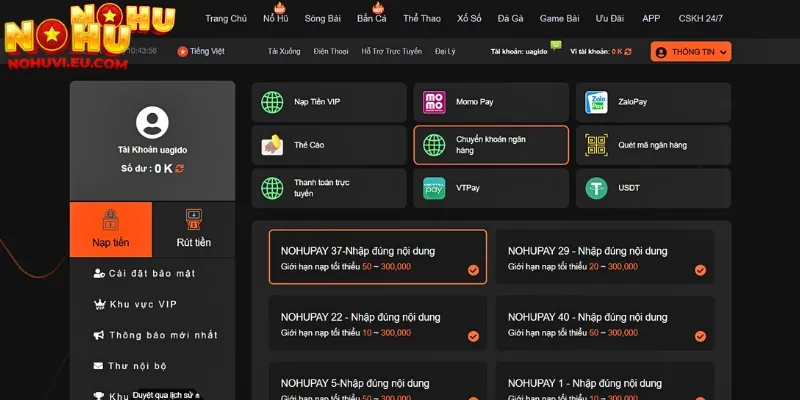The image size is (800, 400).
Task: Select NOHUPAY 1 deposit channel
Action: coord(605,381)
